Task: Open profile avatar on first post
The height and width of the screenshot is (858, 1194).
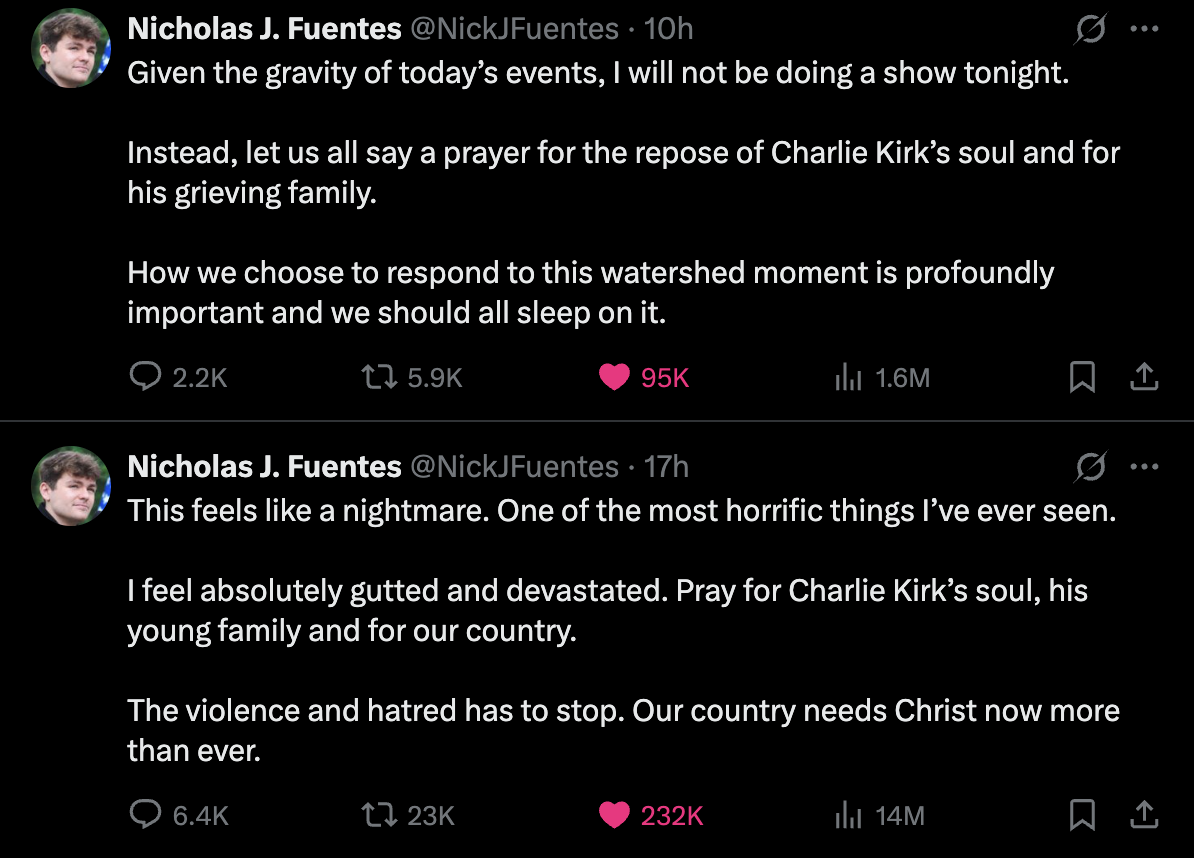Action: coord(70,51)
